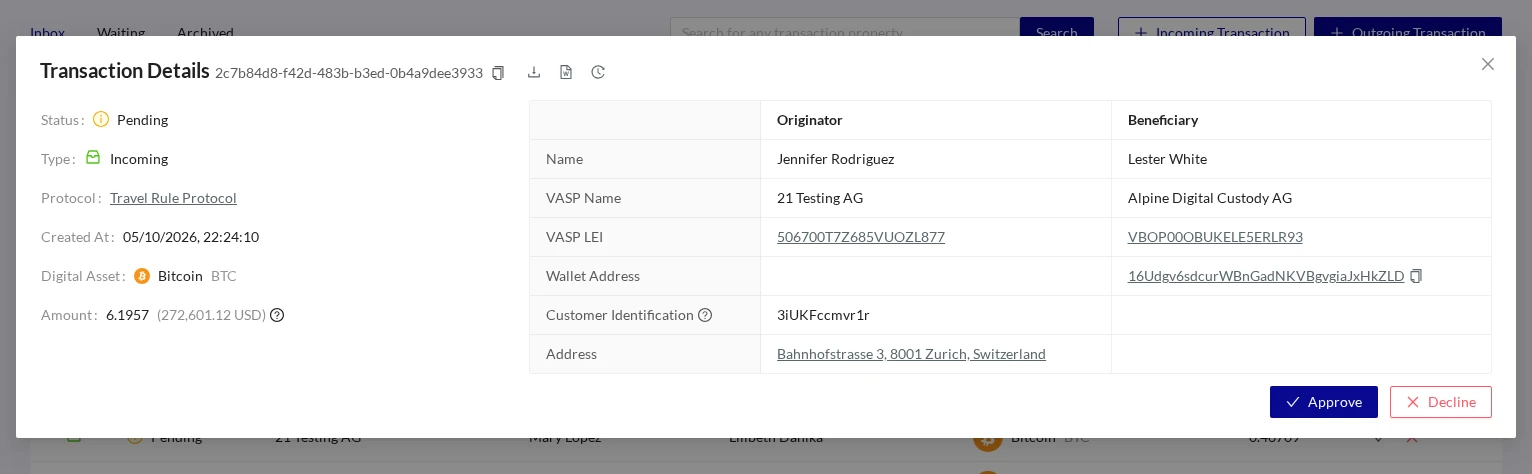The image size is (1532, 474).
Task: Select the transaction ID text 2c7b84d8
Action: point(349,73)
